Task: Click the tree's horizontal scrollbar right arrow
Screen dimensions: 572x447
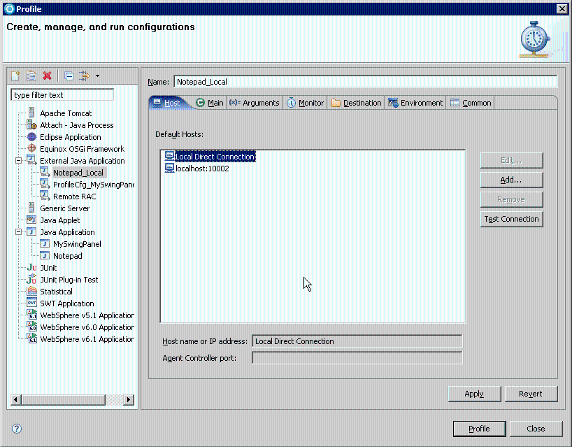Action: coord(128,400)
